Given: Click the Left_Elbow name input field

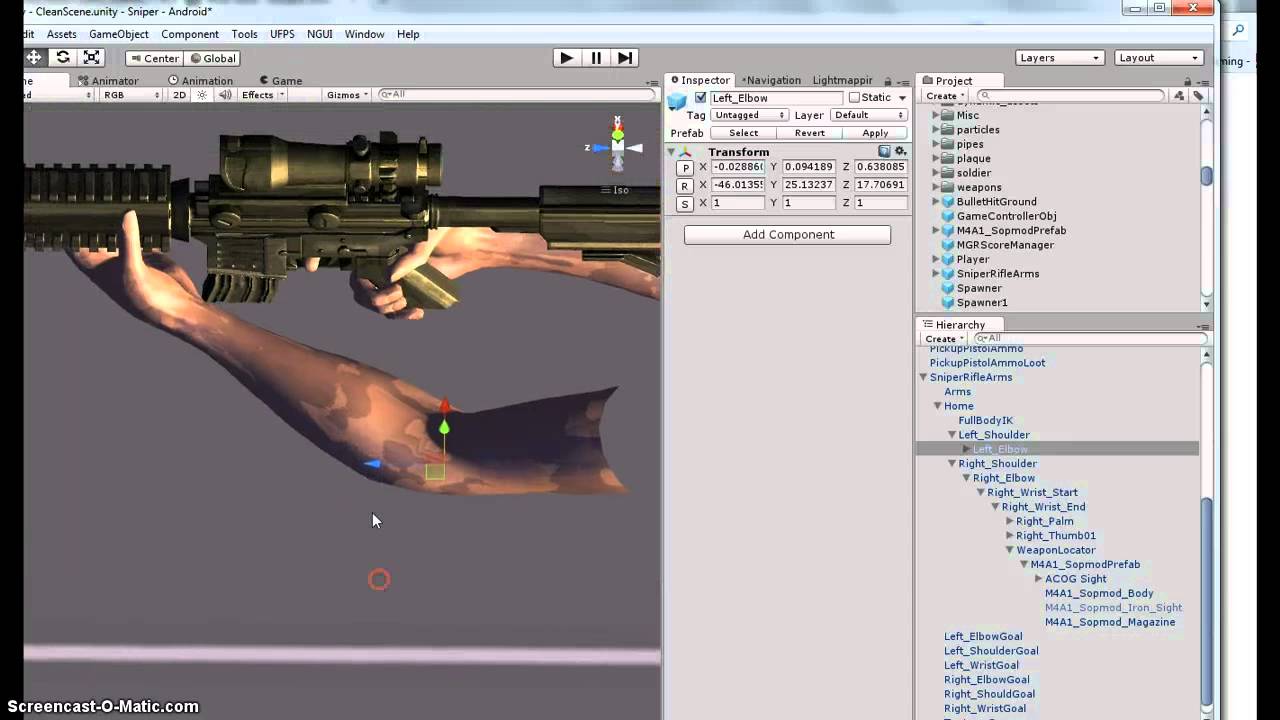Looking at the screenshot, I should pyautogui.click(x=776, y=98).
